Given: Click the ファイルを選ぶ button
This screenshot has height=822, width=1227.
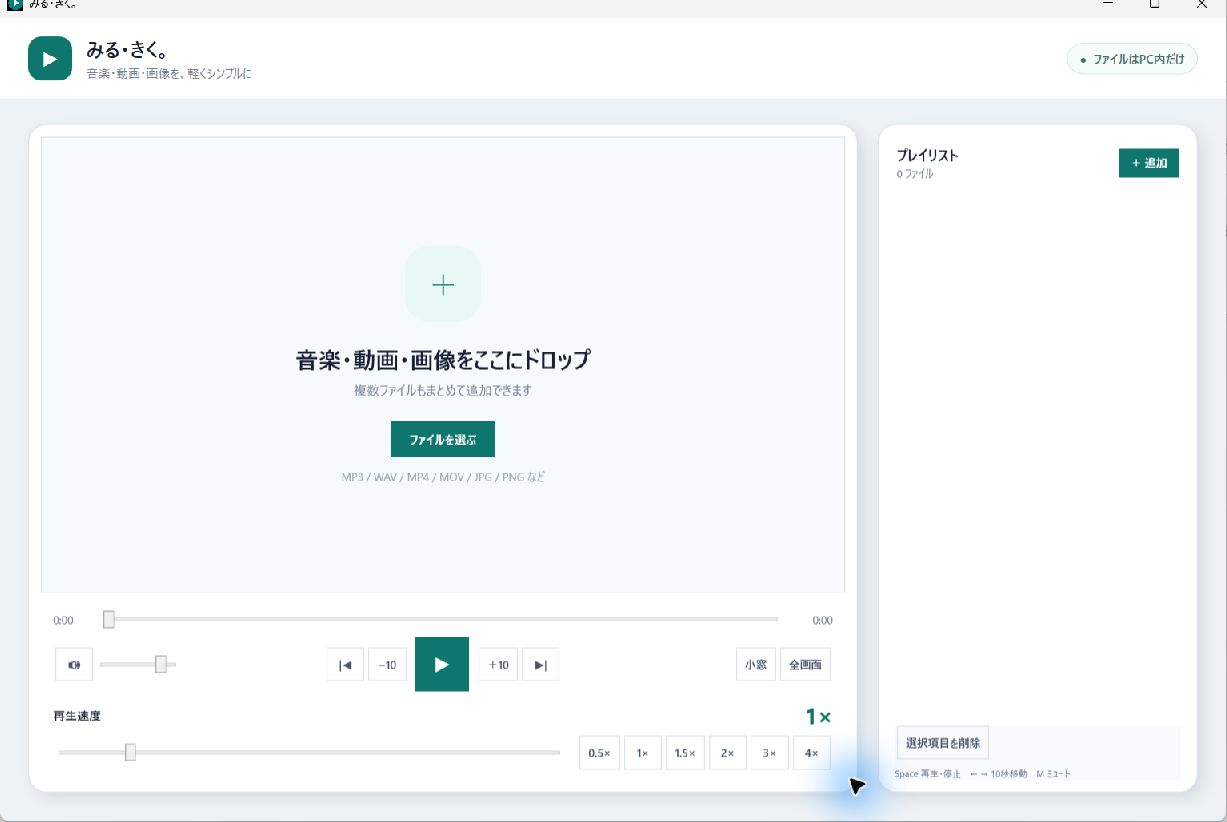Looking at the screenshot, I should (443, 439).
